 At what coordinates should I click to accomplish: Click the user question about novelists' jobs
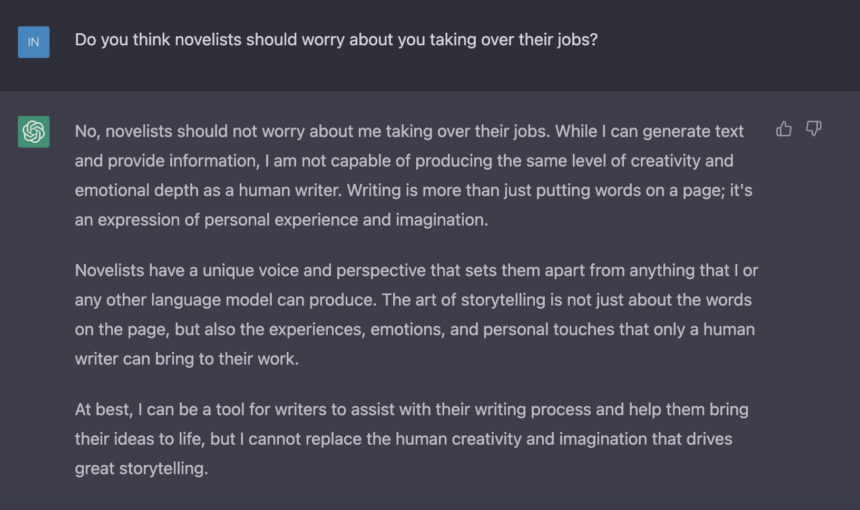click(x=336, y=40)
